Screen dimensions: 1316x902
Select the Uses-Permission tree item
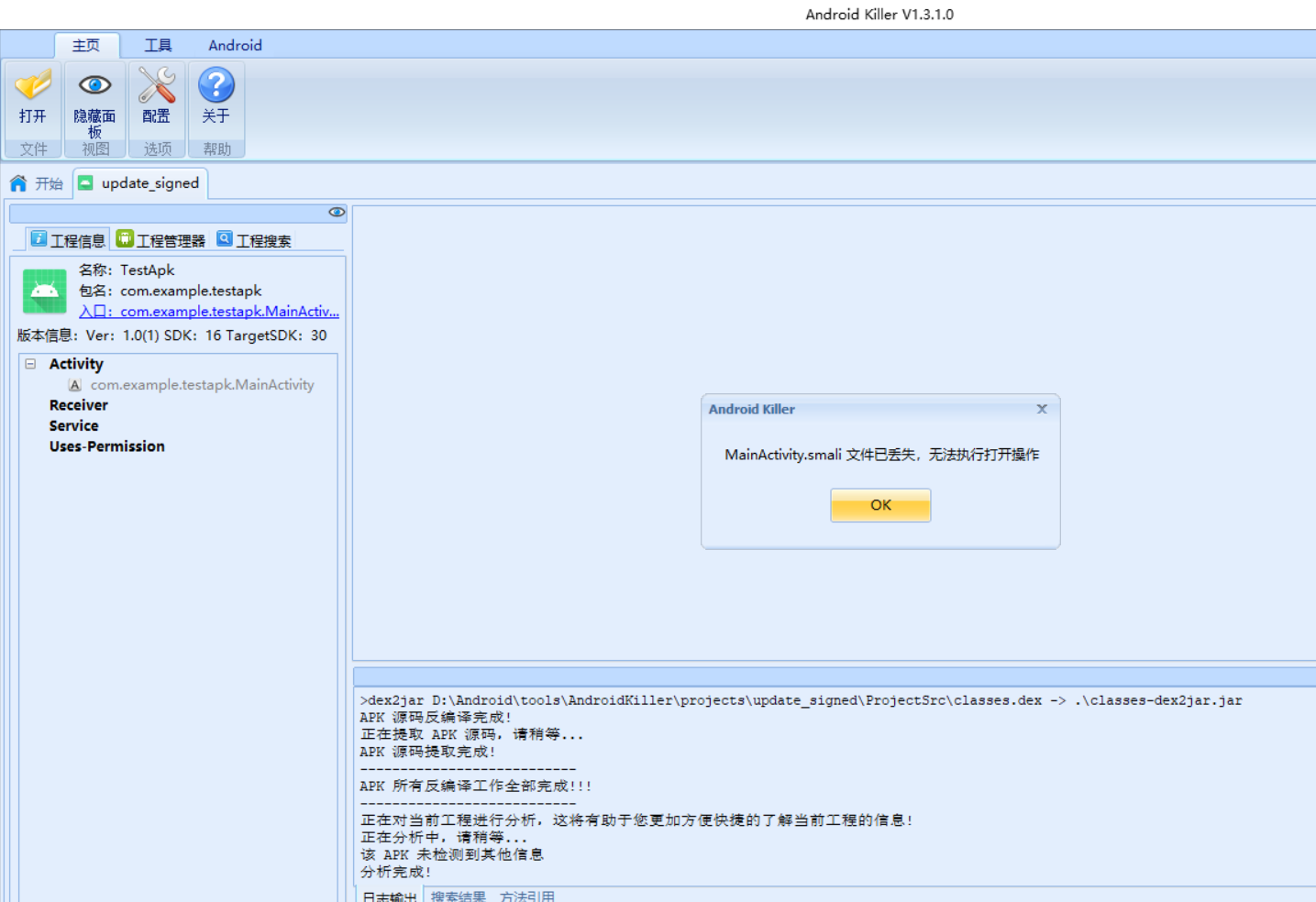coord(107,446)
